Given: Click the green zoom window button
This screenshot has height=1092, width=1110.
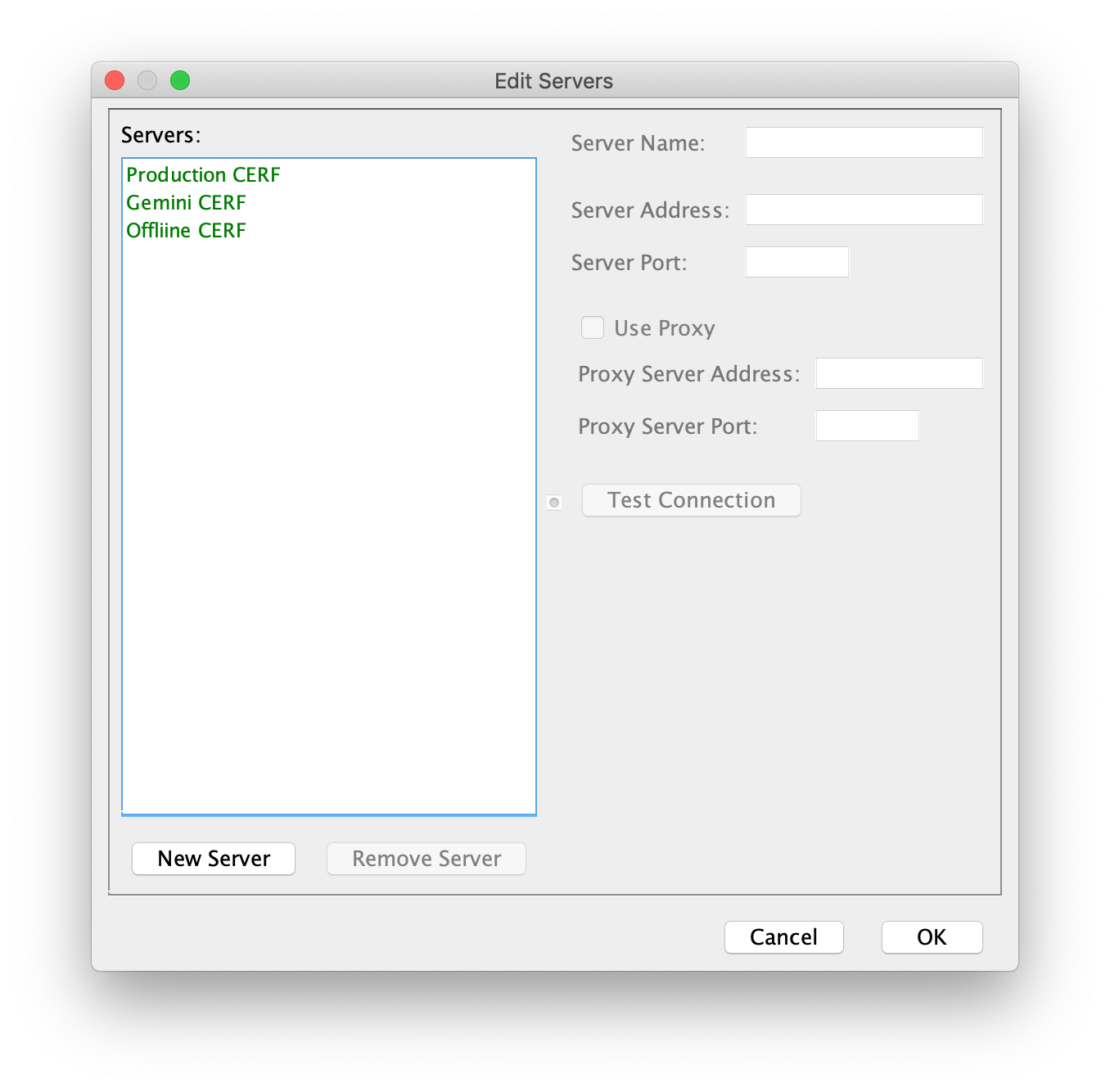Looking at the screenshot, I should pos(180,80).
